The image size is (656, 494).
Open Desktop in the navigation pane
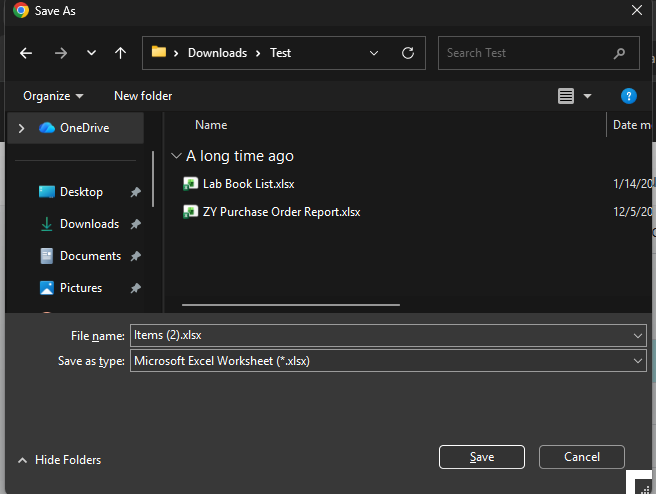(81, 192)
